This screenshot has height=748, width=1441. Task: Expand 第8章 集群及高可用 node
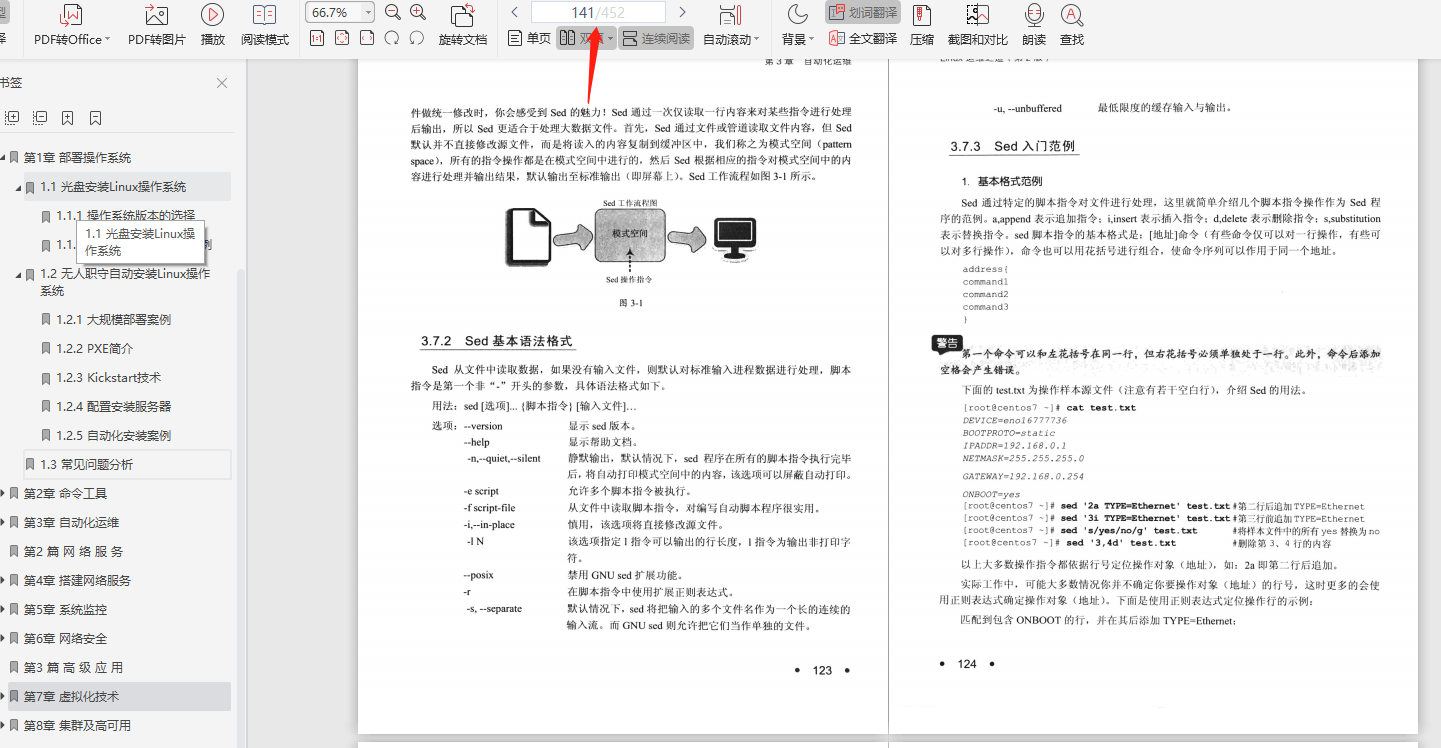point(3,726)
